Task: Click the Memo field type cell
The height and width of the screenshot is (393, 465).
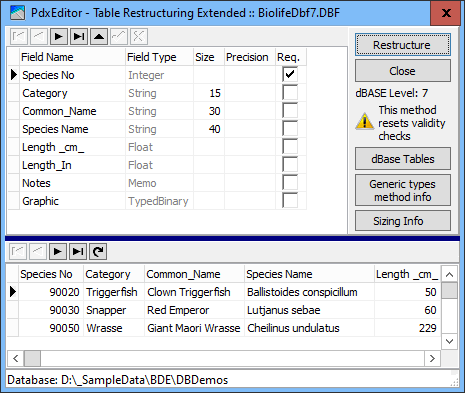Action: pyautogui.click(x=159, y=183)
